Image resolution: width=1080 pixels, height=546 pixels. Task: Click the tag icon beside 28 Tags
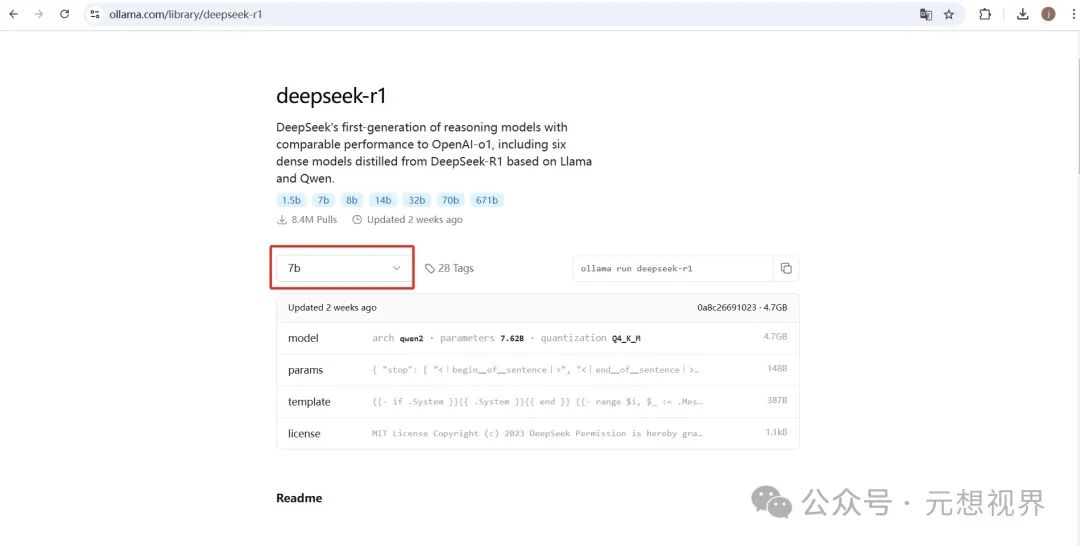click(430, 269)
